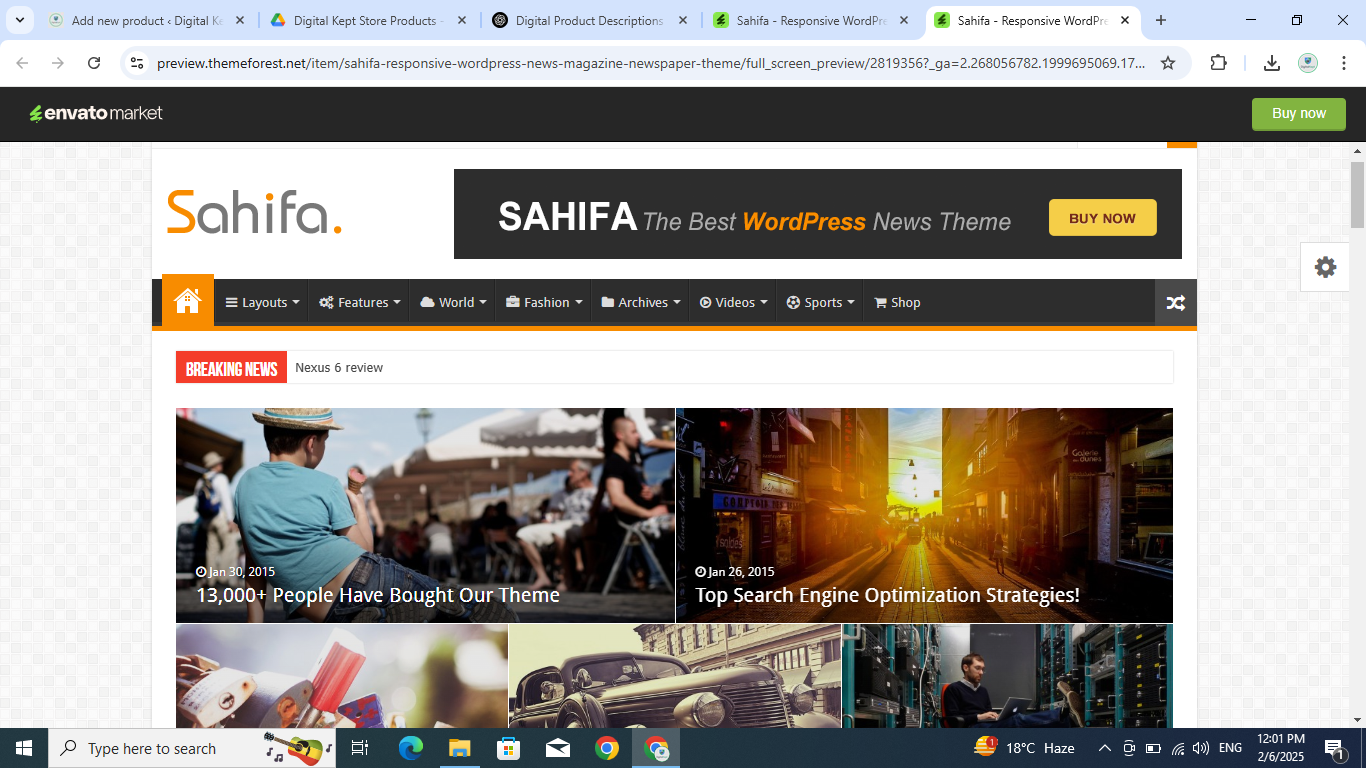This screenshot has width=1366, height=768.
Task: Open Chrome three-dot menu
Action: click(1342, 63)
